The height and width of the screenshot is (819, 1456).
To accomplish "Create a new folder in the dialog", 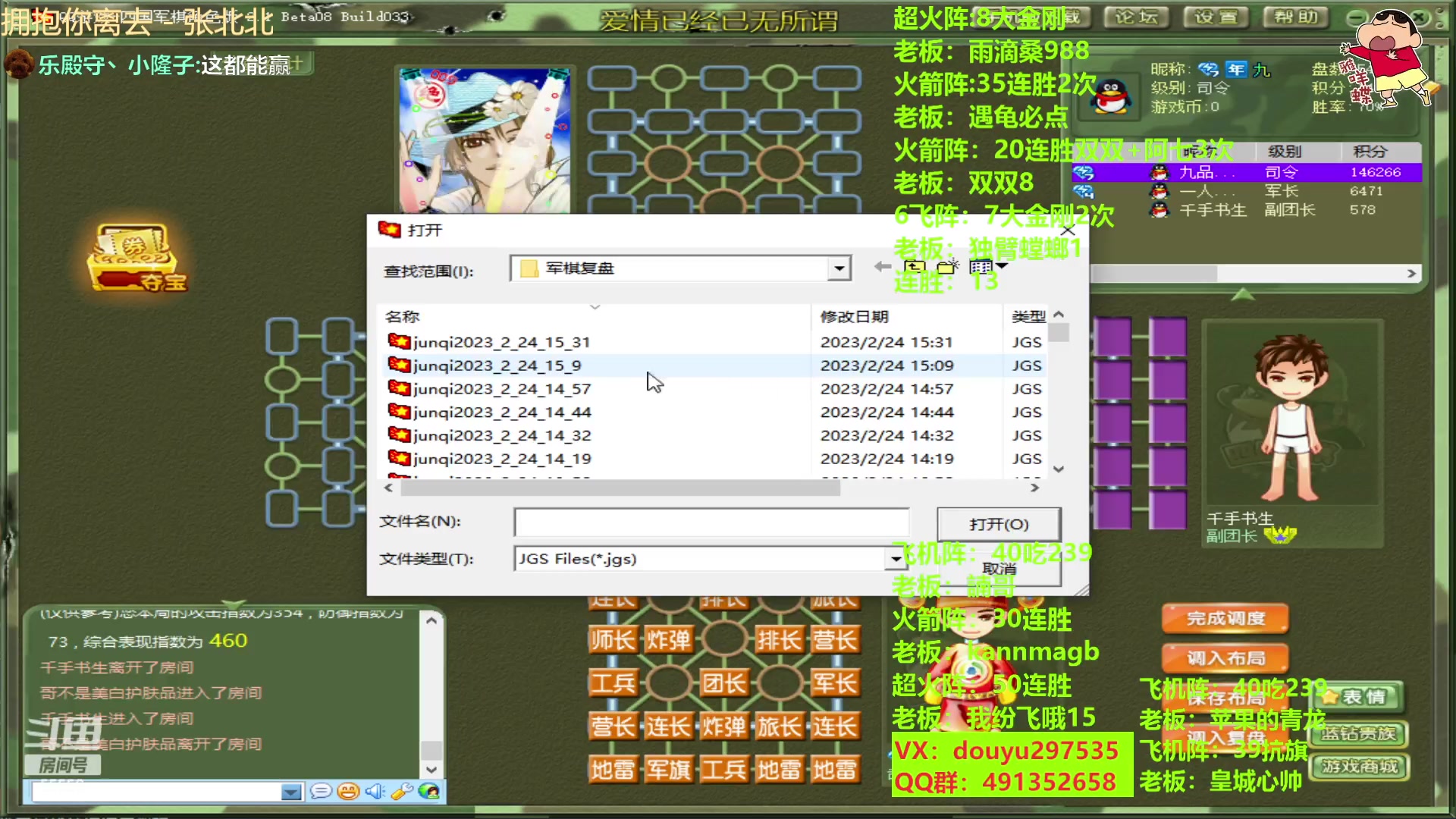I will pyautogui.click(x=948, y=267).
